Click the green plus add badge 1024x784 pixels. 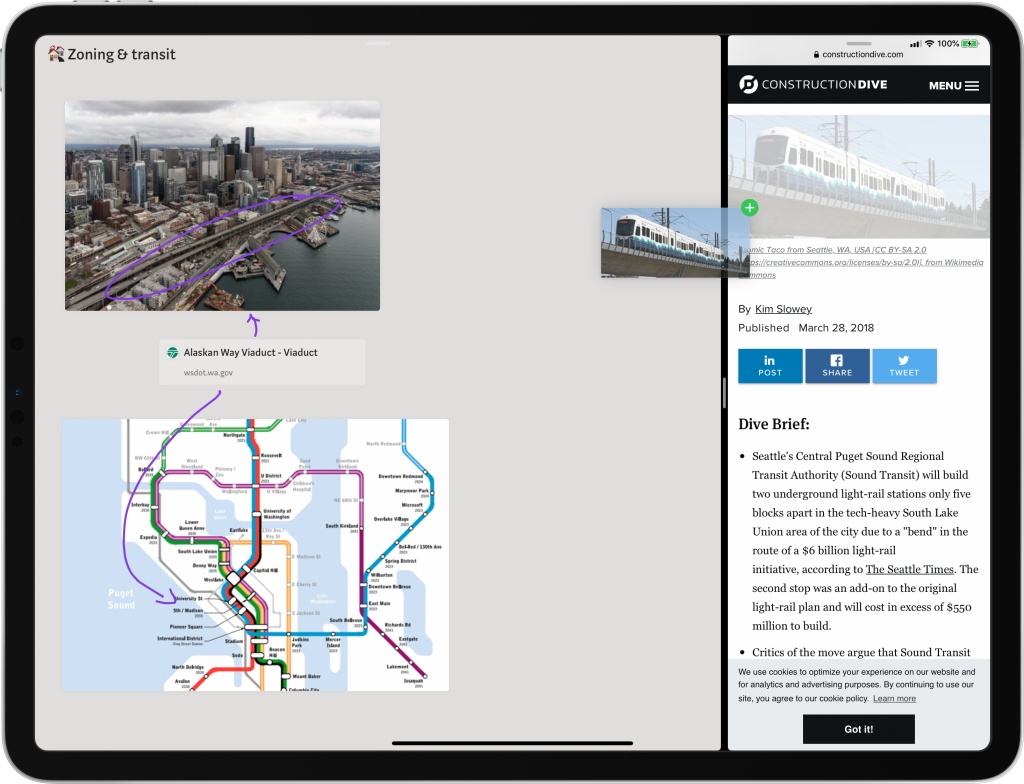tap(750, 208)
